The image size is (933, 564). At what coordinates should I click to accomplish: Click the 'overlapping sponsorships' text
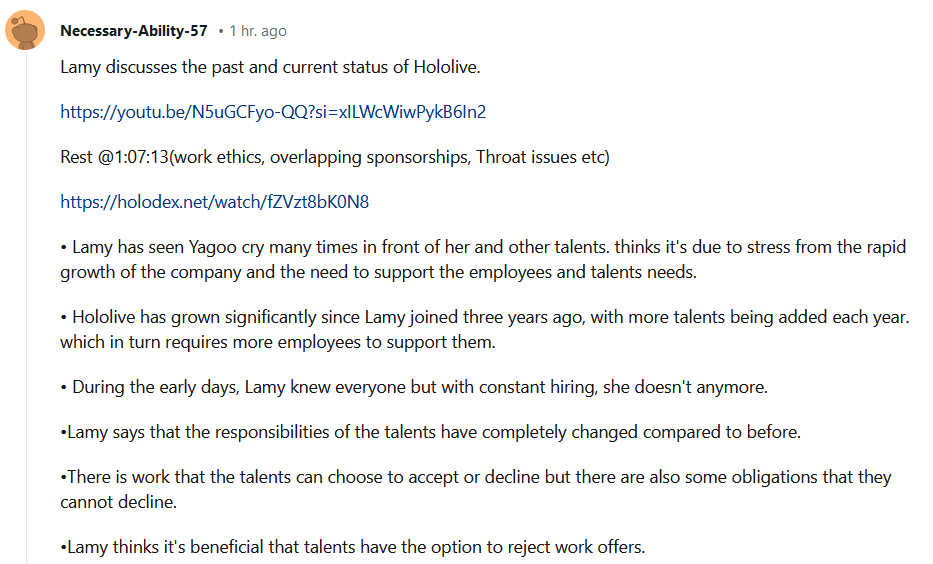tap(369, 157)
